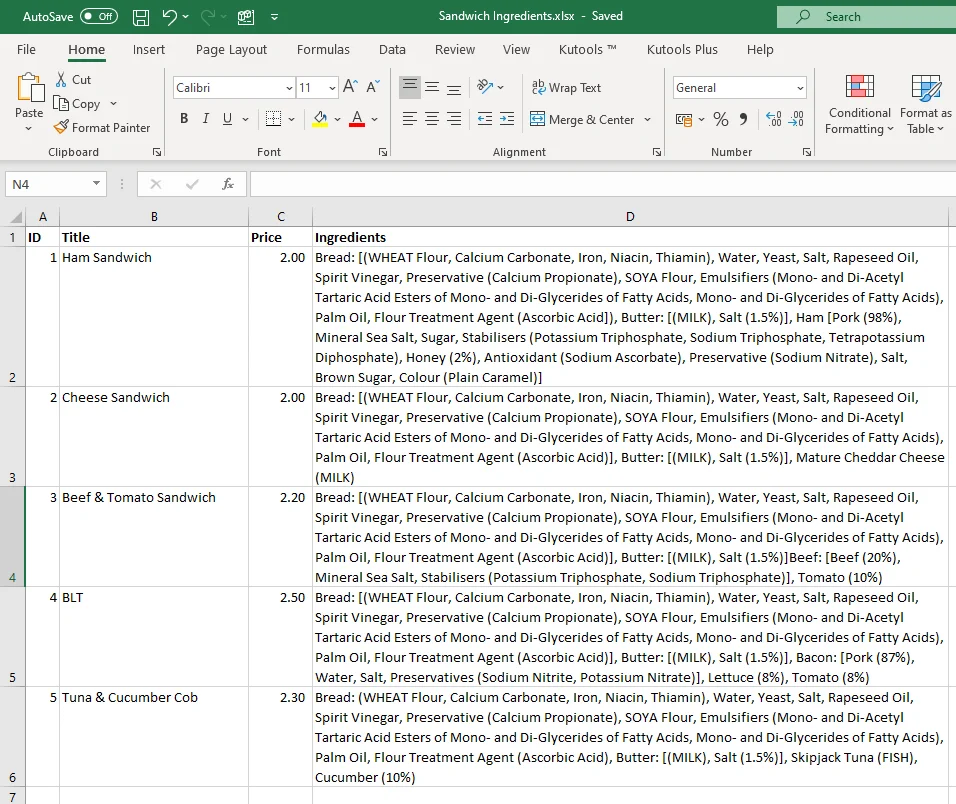Apply percent number style

(721, 118)
